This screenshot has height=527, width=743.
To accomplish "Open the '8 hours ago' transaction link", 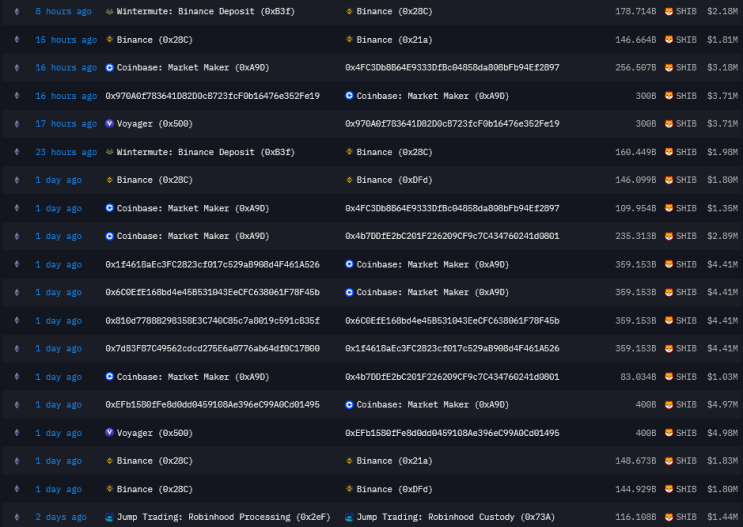I will [x=63, y=11].
